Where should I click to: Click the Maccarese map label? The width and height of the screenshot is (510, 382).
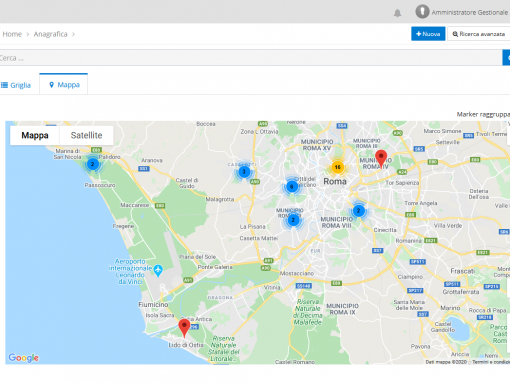[x=135, y=205]
